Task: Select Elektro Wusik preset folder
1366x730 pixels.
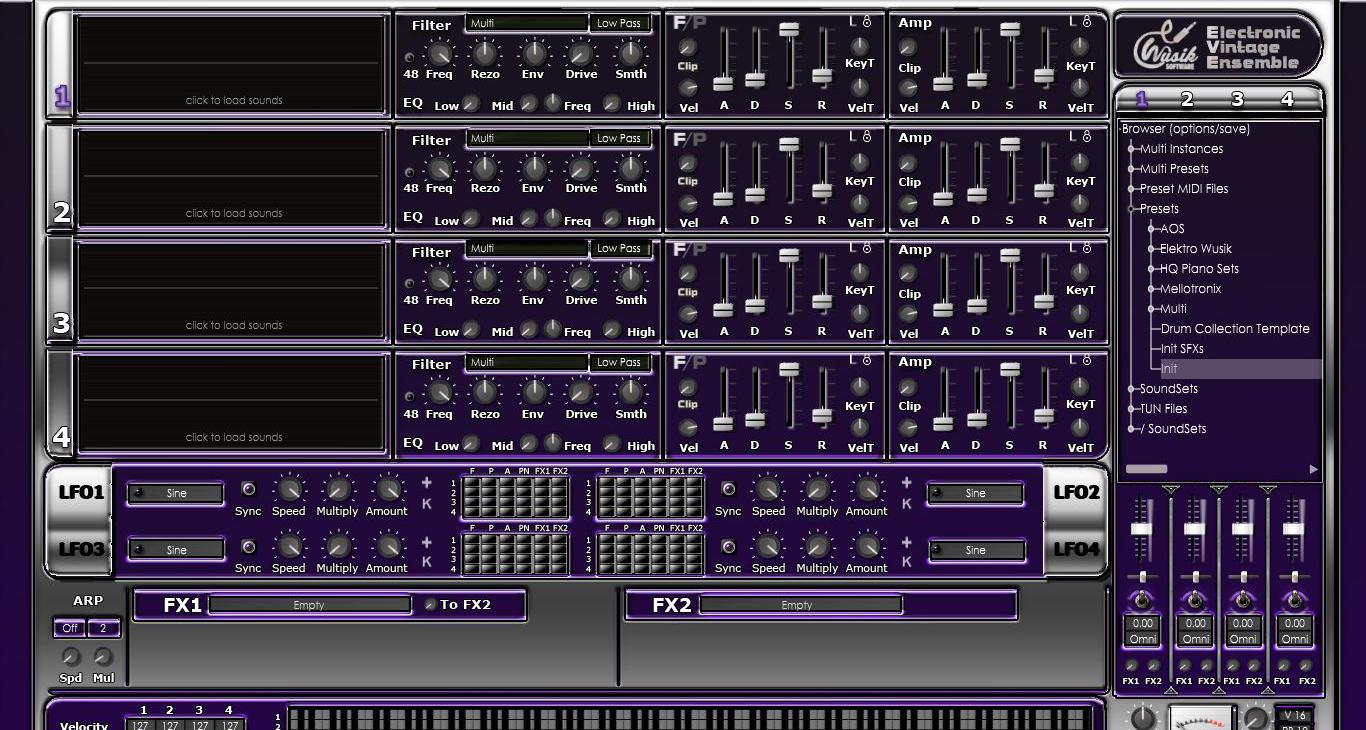Action: point(1196,249)
